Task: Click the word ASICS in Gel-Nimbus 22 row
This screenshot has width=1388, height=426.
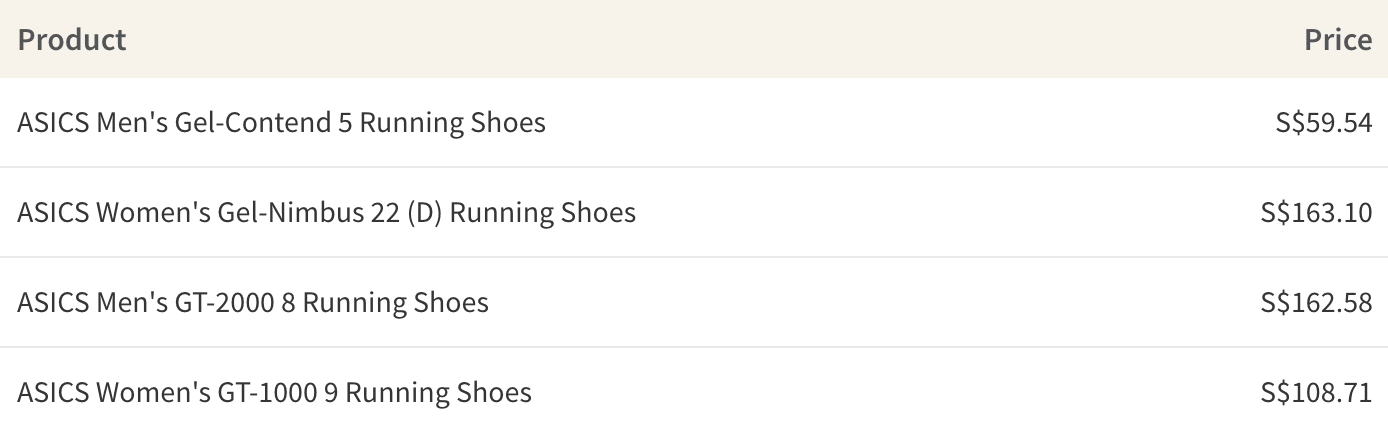Action: tap(53, 213)
